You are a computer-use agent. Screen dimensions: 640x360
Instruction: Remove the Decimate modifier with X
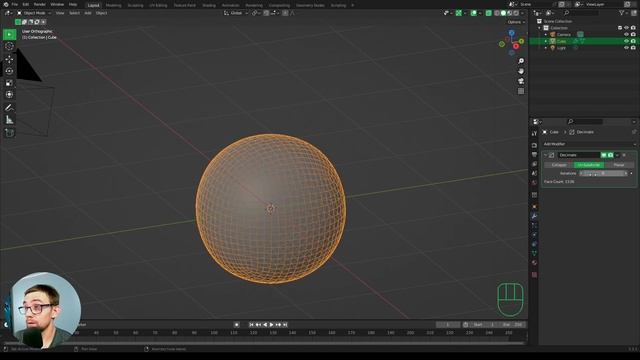click(624, 155)
